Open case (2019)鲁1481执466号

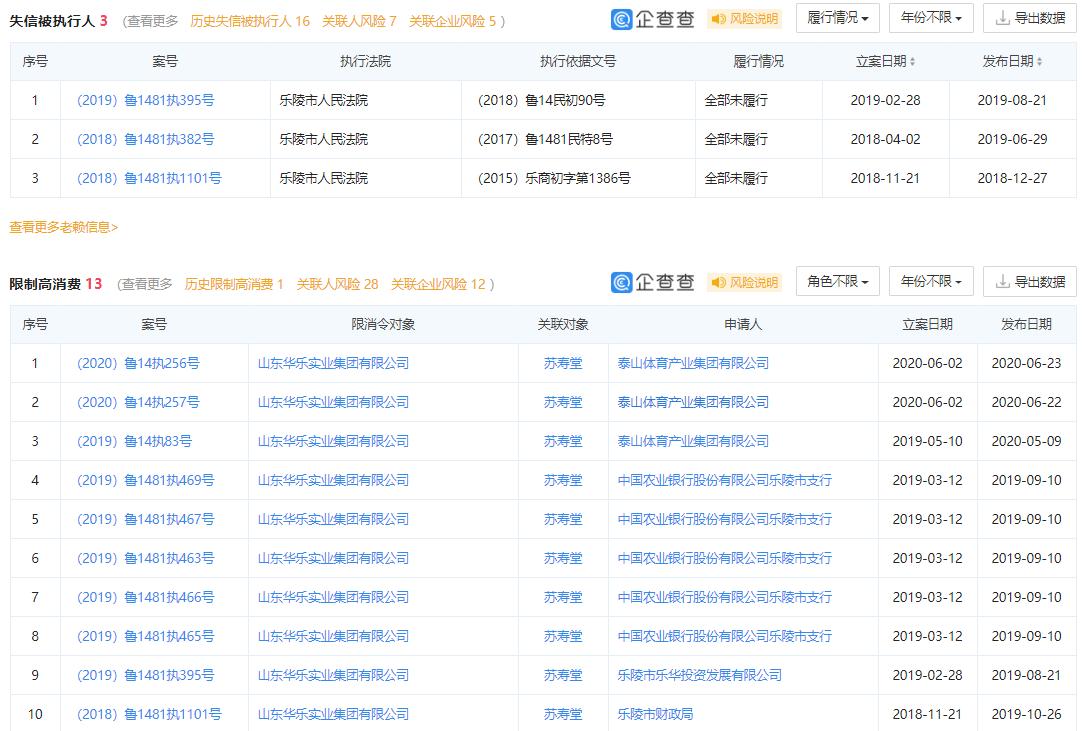pos(146,597)
